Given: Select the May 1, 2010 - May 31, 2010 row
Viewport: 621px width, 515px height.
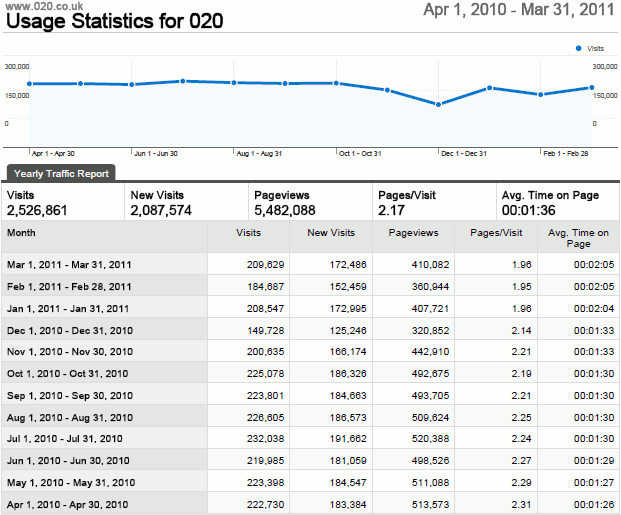Looking at the screenshot, I should click(310, 483).
